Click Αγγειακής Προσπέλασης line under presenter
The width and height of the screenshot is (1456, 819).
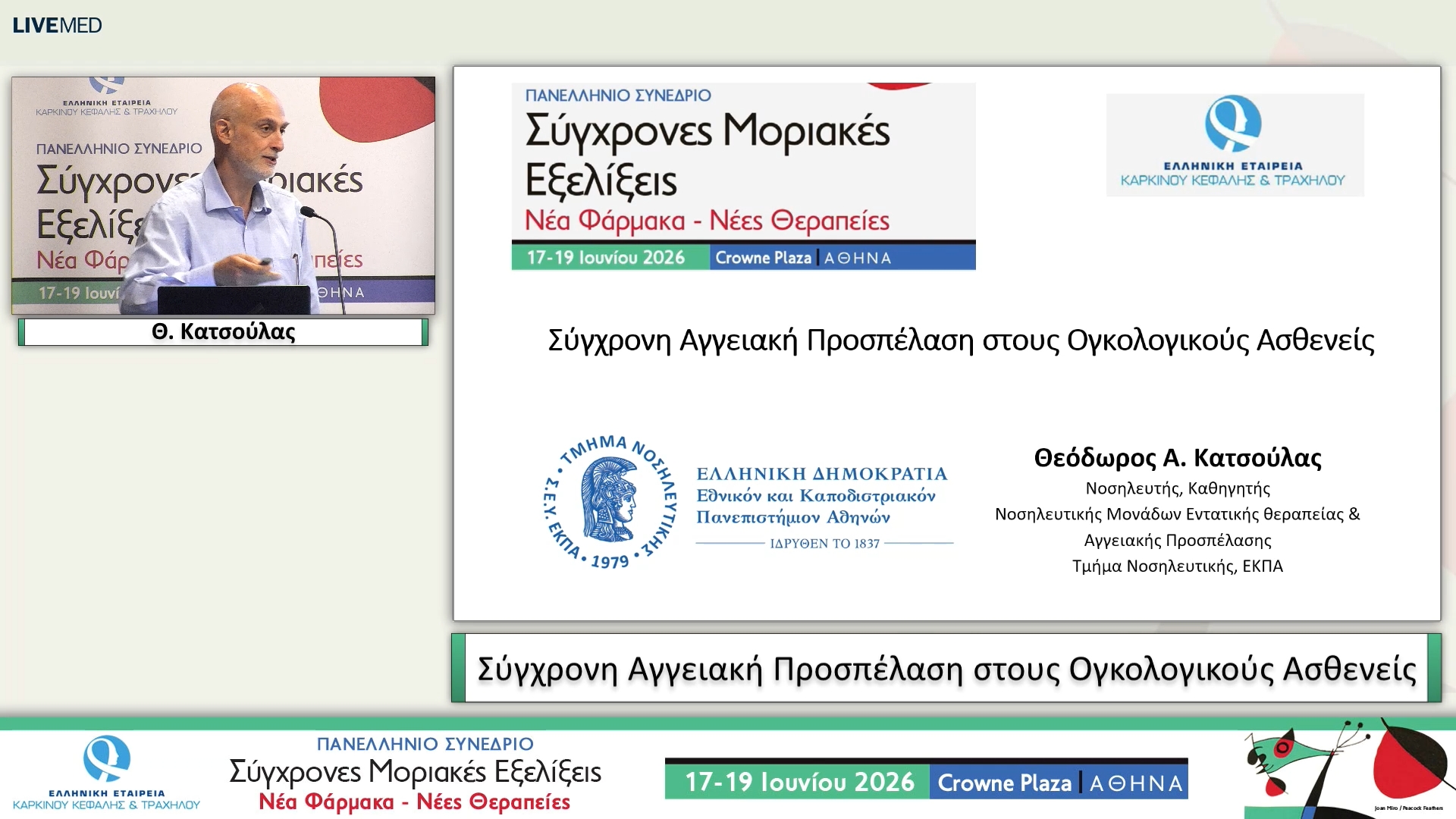tap(1178, 540)
